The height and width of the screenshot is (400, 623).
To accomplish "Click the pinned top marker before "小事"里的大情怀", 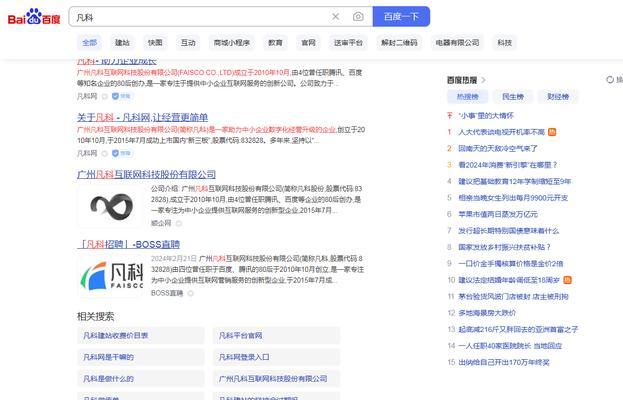I will pyautogui.click(x=449, y=116).
